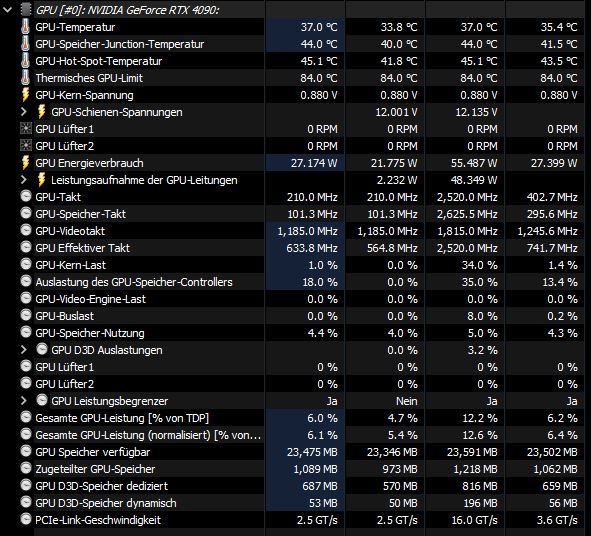Image resolution: width=591 pixels, height=536 pixels.
Task: Click icon beside PCIe-Link-Geschwindigkeit
Action: coord(26,519)
